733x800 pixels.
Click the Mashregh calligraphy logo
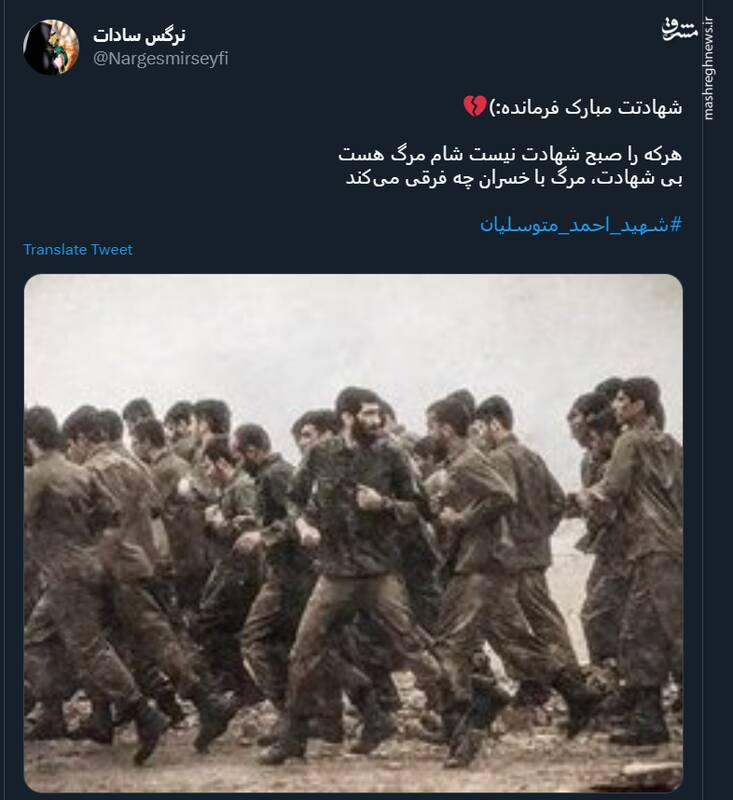point(679,30)
